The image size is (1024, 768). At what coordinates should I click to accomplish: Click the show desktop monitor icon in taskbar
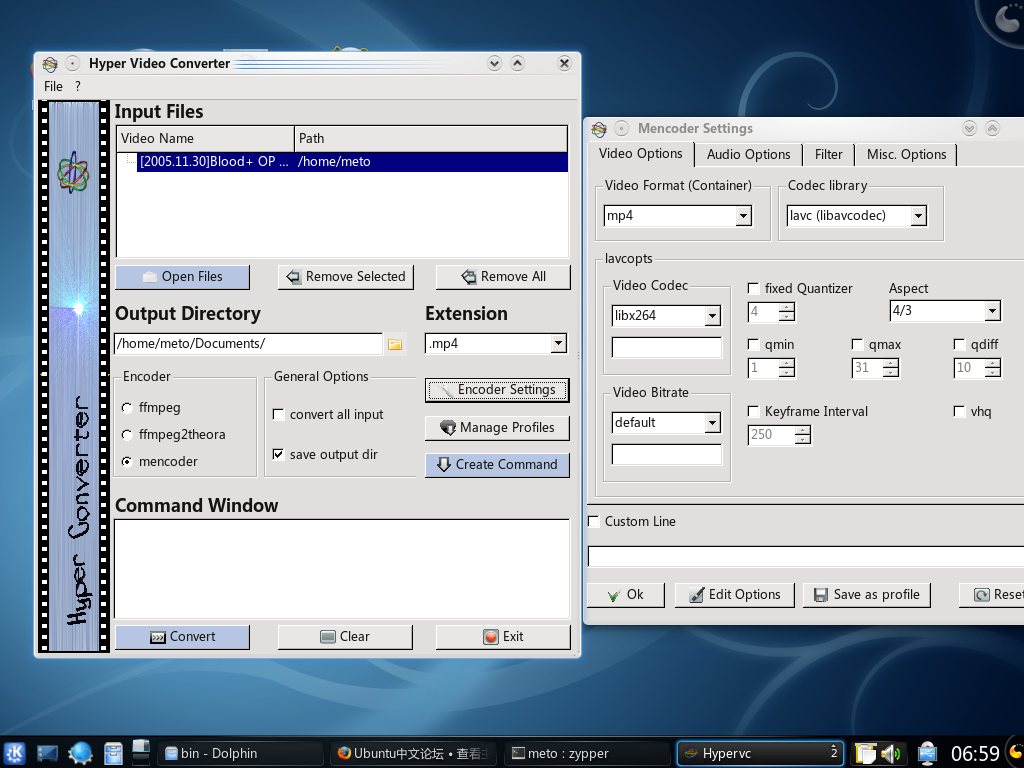tap(47, 753)
